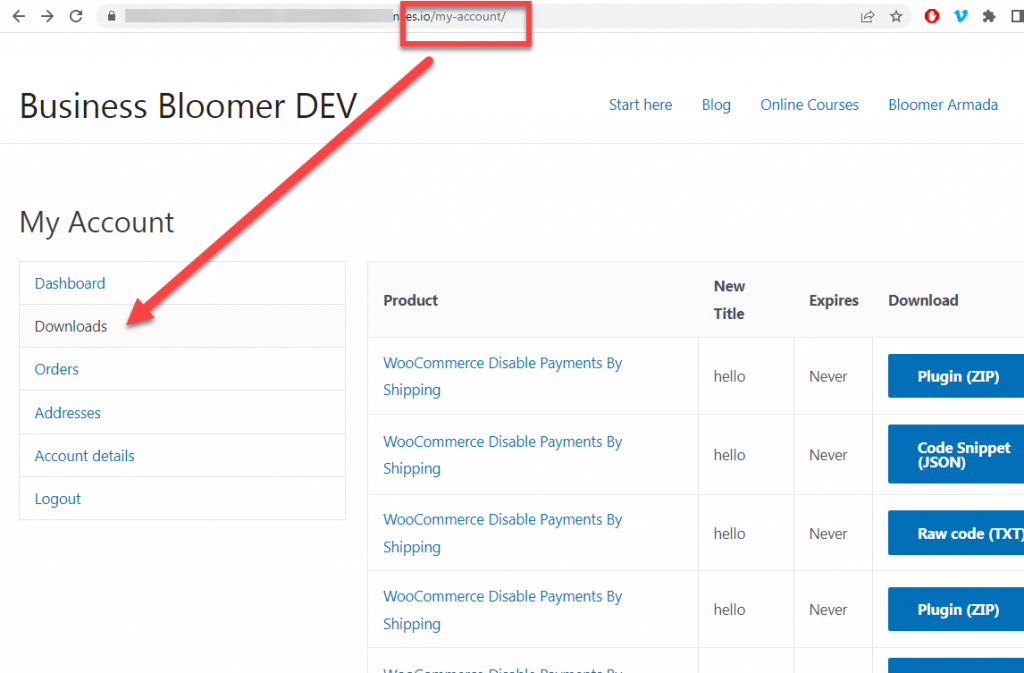Viewport: 1024px width, 673px height.
Task: Open the blue Vimeo extension icon
Action: [x=960, y=16]
